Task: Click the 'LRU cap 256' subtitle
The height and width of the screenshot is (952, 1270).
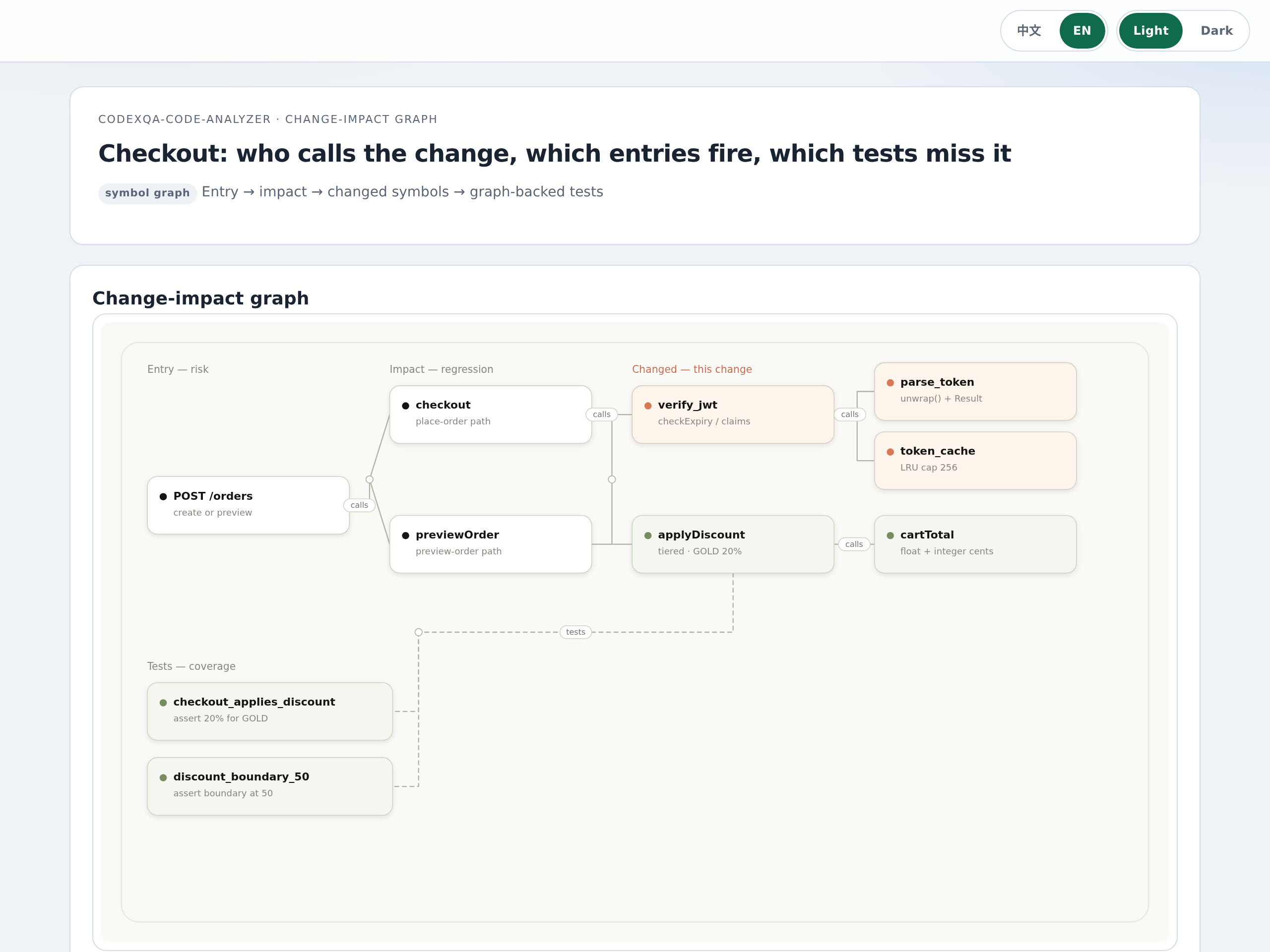Action: [928, 467]
